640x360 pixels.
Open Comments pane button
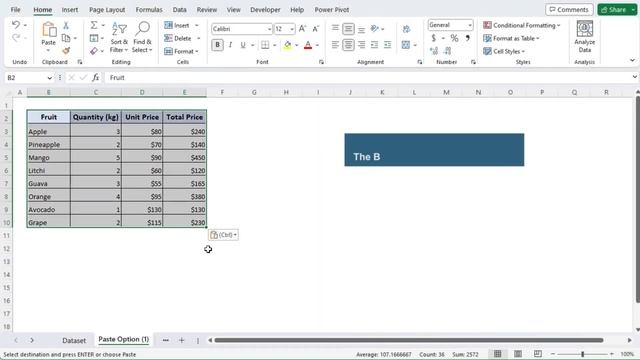pos(569,9)
